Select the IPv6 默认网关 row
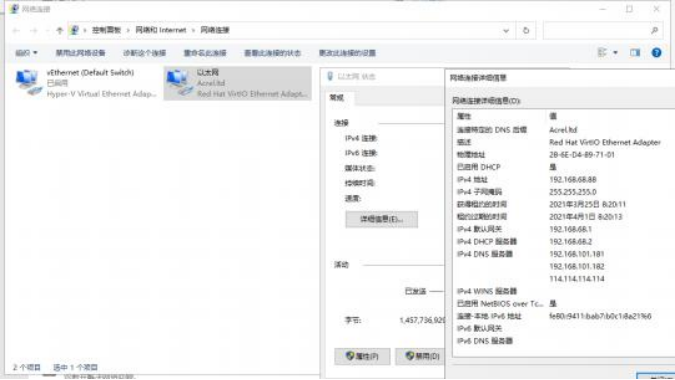The width and height of the screenshot is (675, 380). click(x=564, y=329)
